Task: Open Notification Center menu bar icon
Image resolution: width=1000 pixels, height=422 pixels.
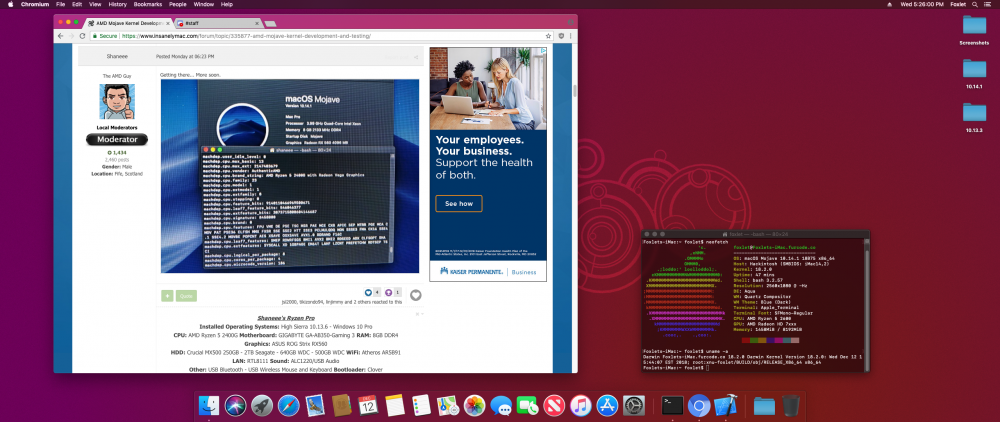Action: 990,4
